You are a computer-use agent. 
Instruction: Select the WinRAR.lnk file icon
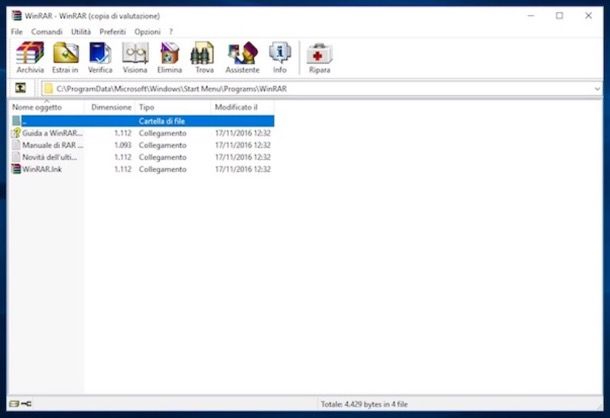tap(16, 169)
